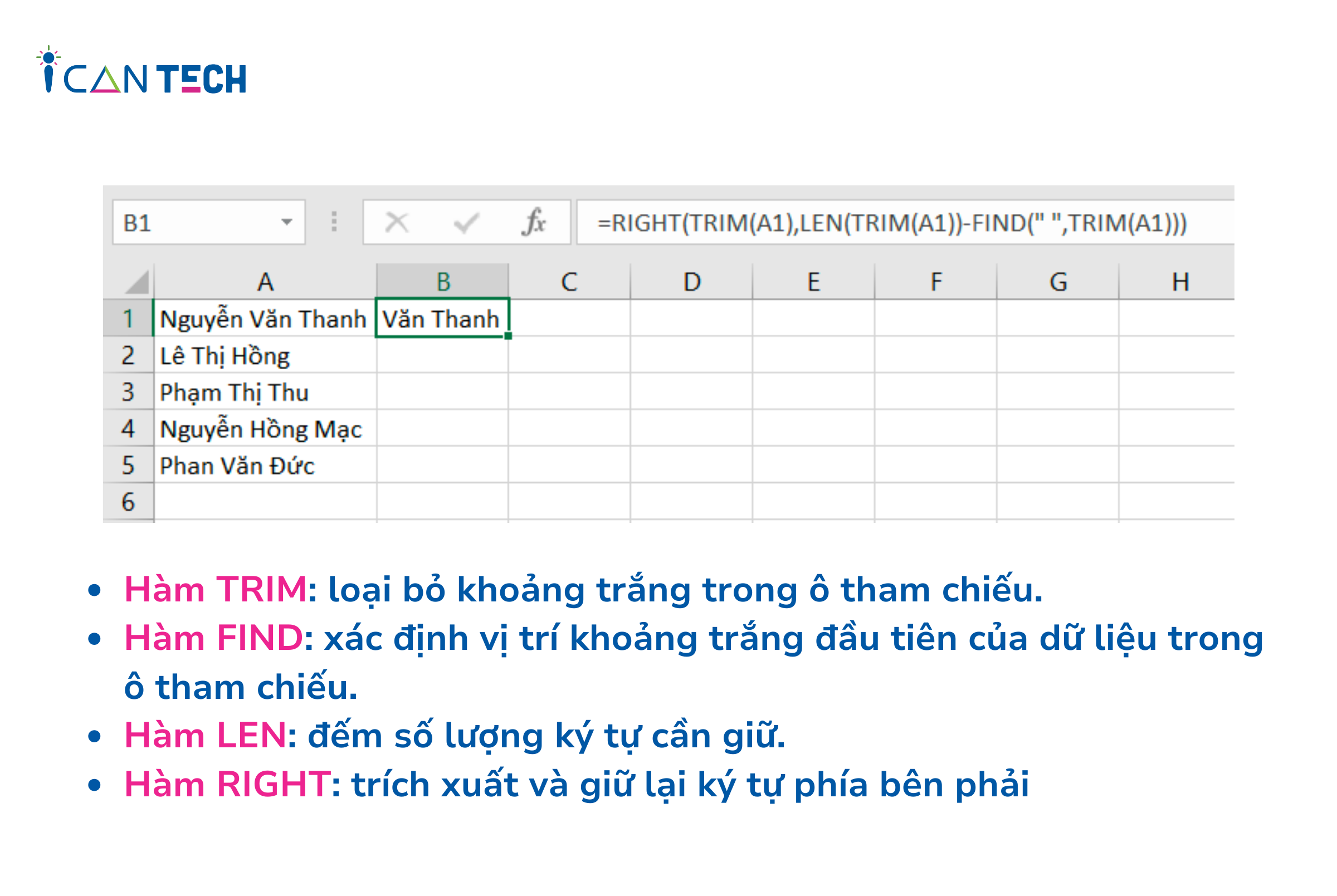Screen dimensions: 1337x896
Task: Click empty cell A6
Action: click(265, 502)
